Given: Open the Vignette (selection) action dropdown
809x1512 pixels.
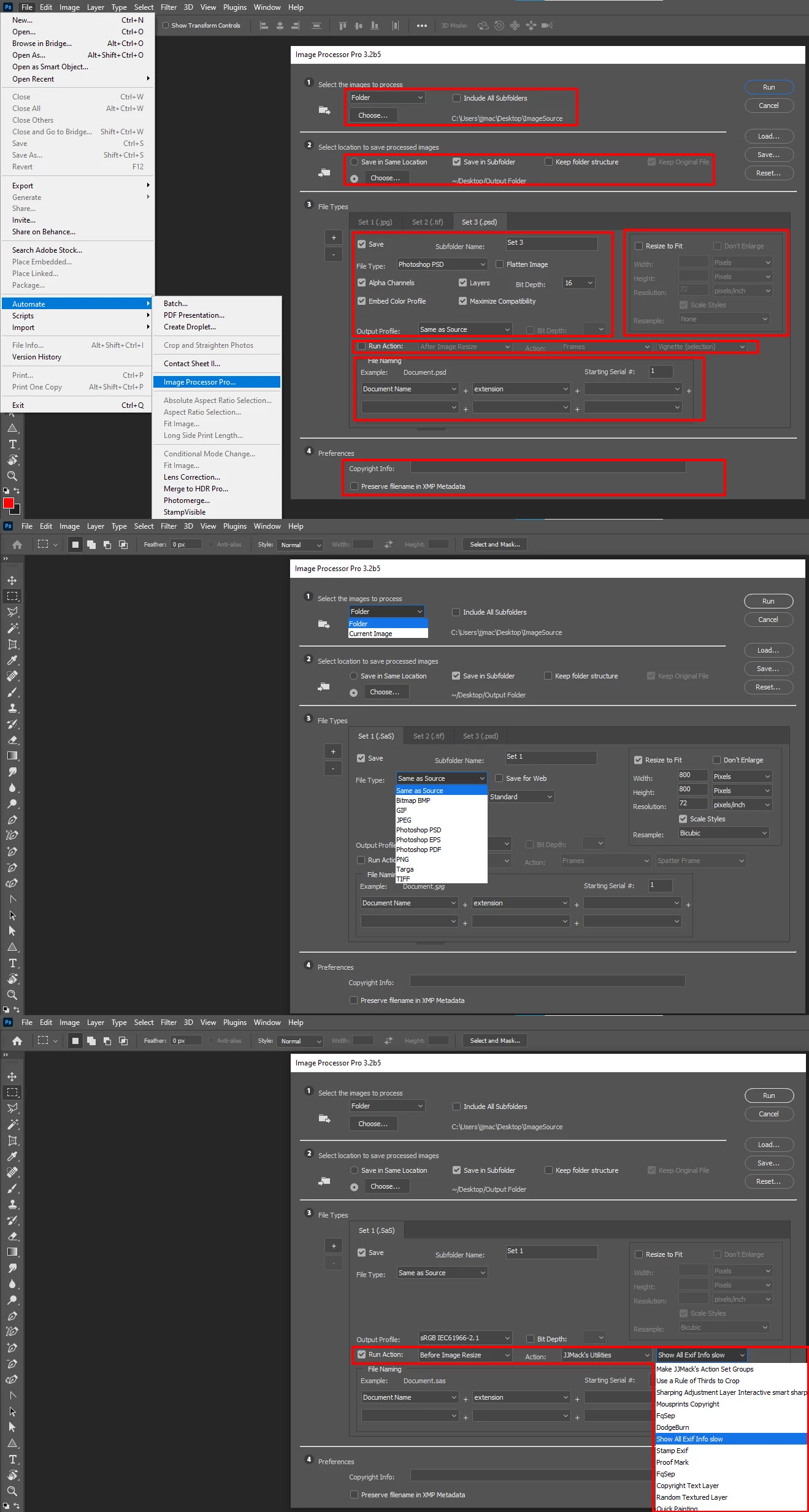Looking at the screenshot, I should tap(702, 347).
